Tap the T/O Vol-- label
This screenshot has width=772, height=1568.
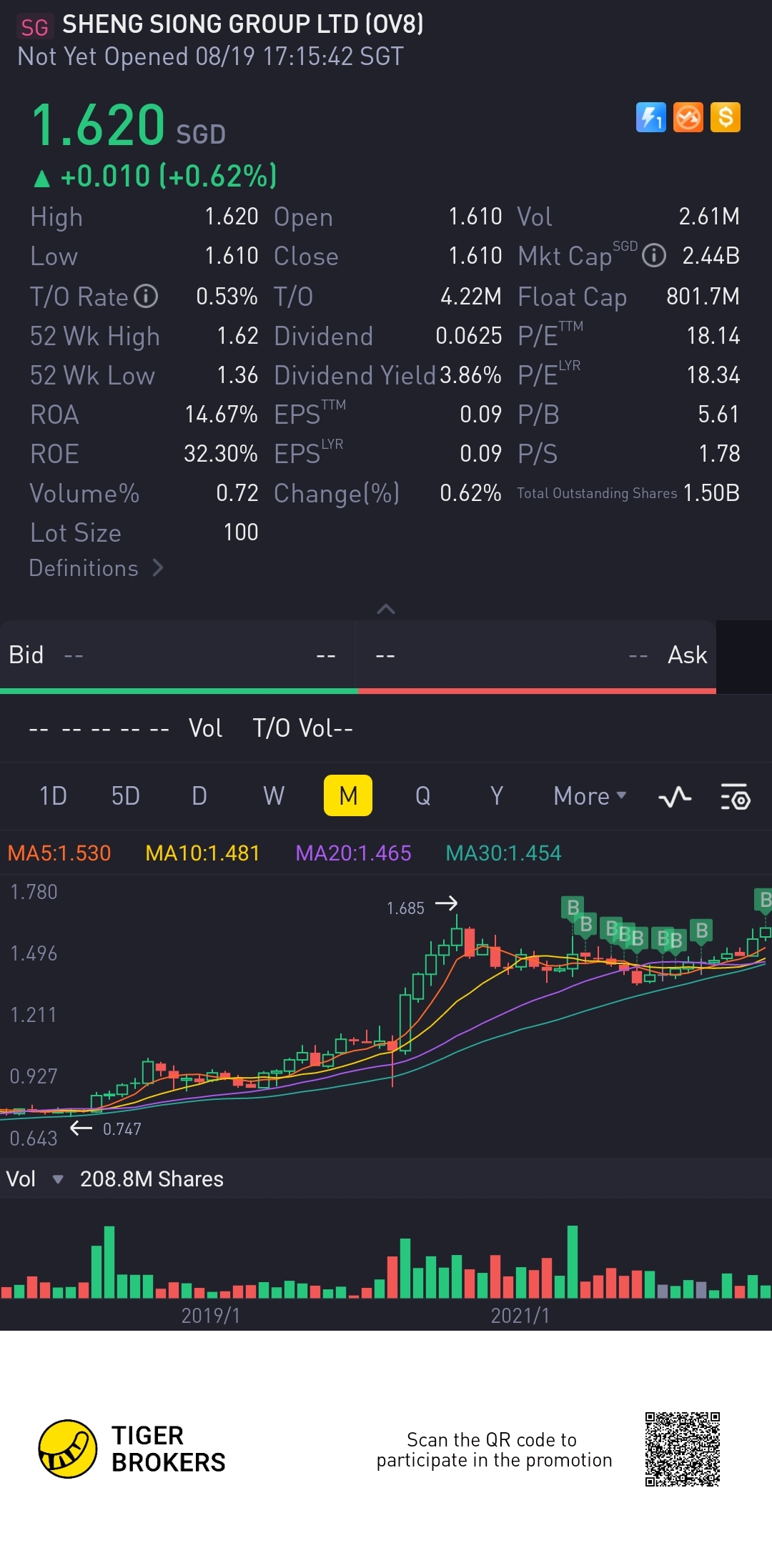tap(302, 728)
